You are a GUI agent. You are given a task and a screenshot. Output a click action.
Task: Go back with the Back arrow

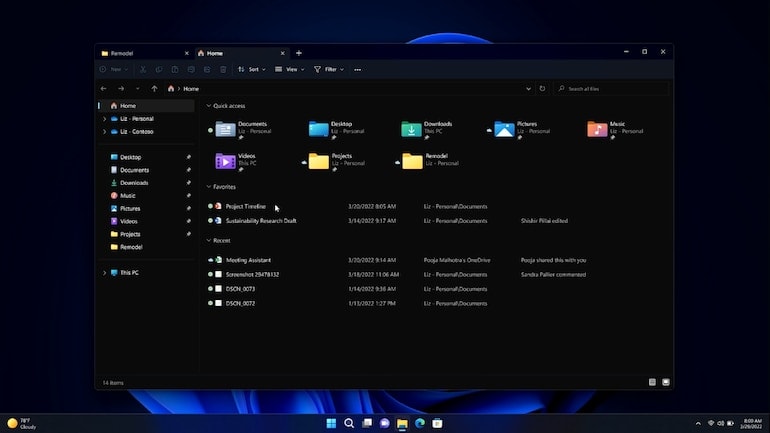click(x=104, y=89)
